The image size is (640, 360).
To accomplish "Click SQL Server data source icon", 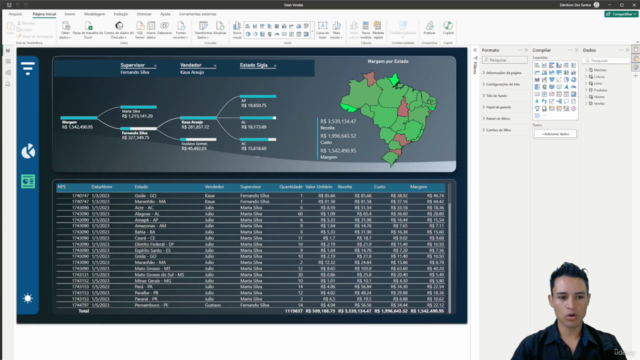I will 140,30.
